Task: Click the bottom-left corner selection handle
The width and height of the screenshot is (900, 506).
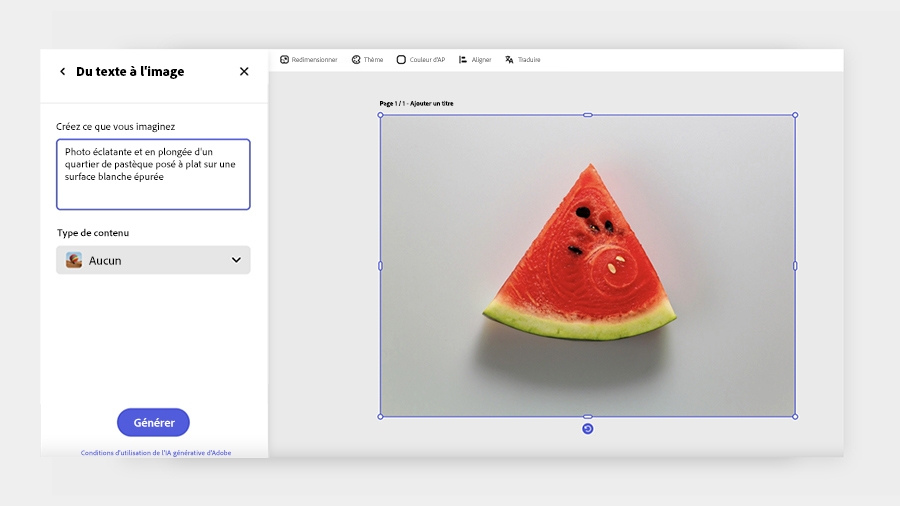Action: (381, 417)
